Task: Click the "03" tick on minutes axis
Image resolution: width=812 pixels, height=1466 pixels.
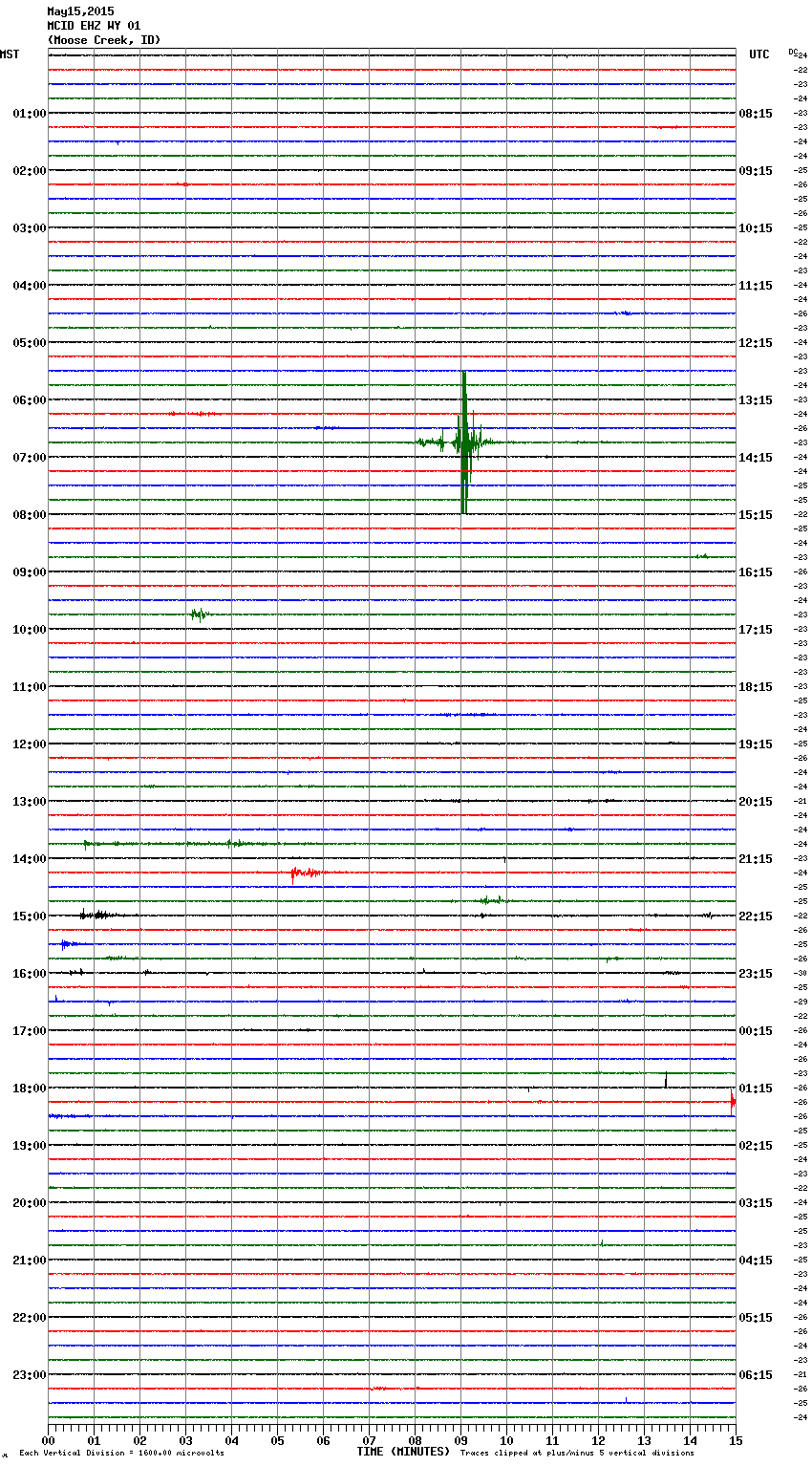Action: pos(185,1440)
